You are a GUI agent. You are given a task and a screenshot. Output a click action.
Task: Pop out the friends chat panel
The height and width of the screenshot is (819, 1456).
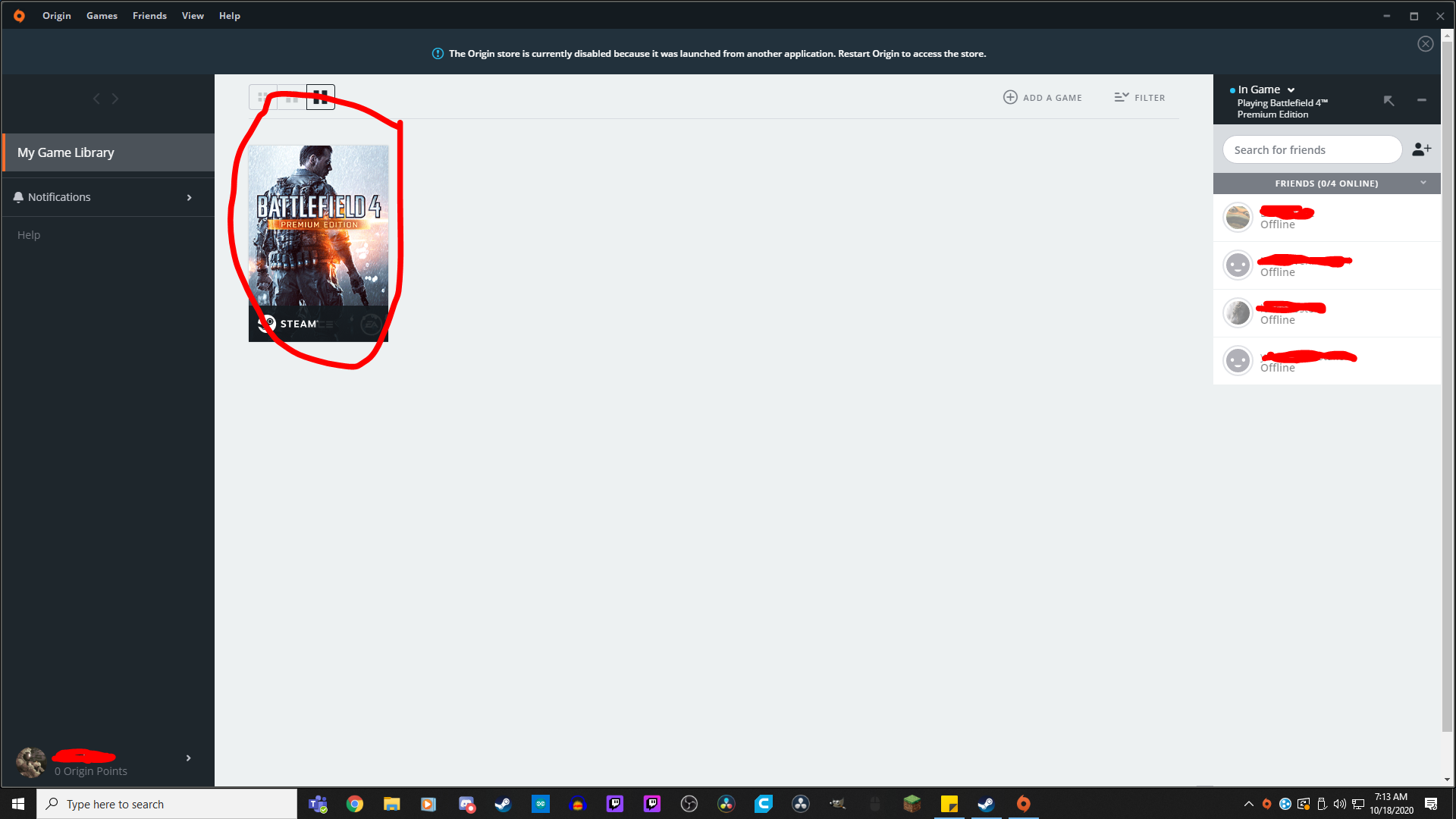[x=1389, y=100]
